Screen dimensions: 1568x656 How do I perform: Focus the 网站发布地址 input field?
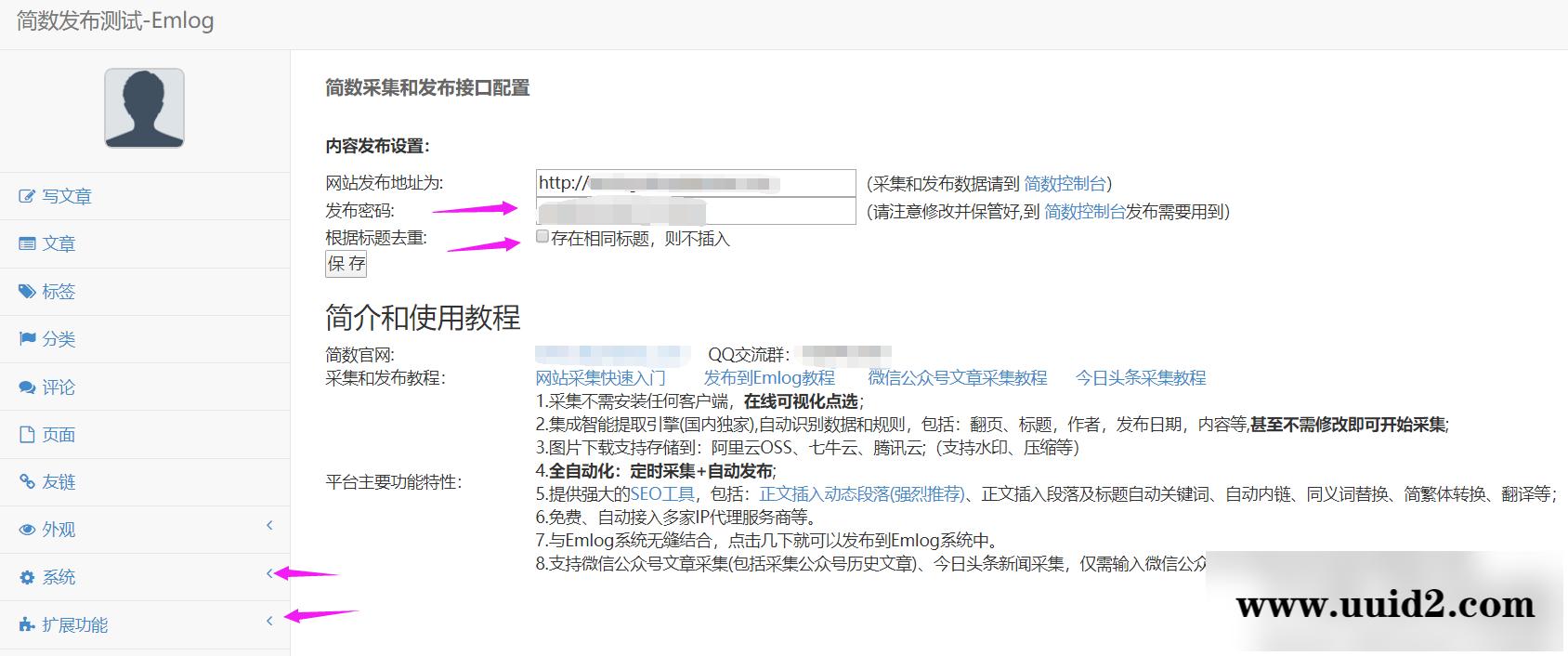[x=696, y=183]
